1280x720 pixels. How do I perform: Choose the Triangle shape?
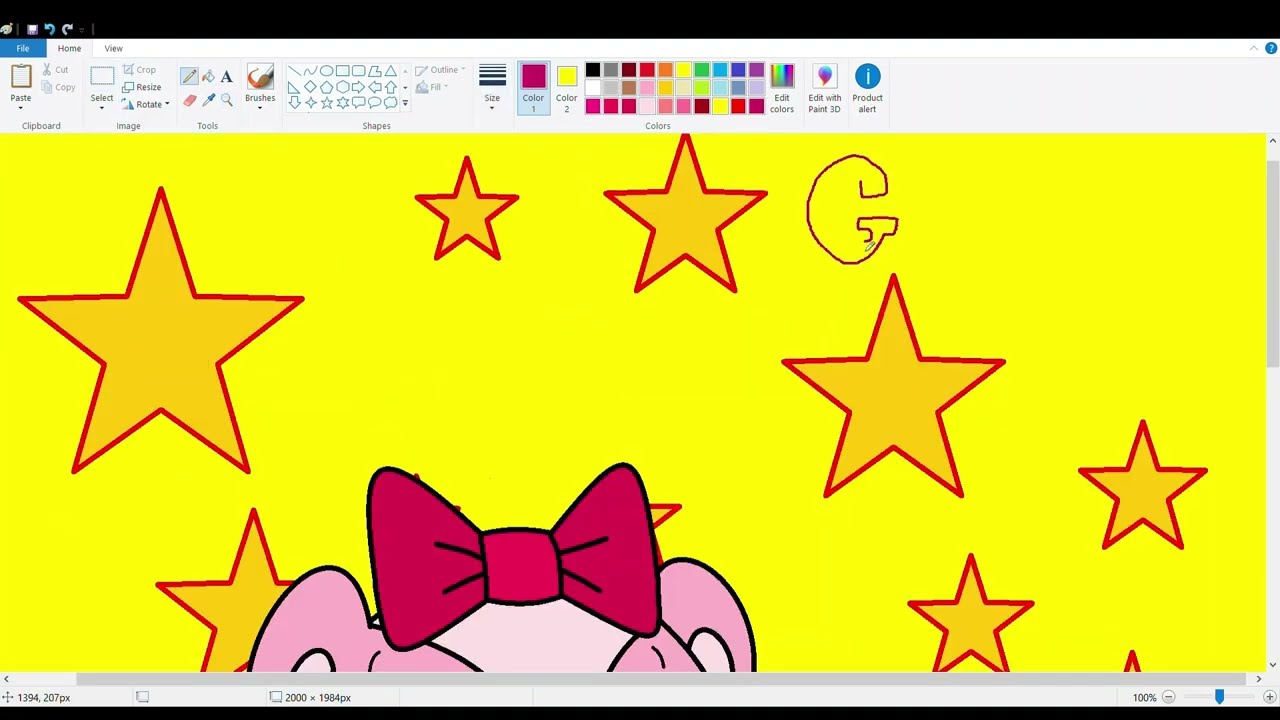point(390,71)
